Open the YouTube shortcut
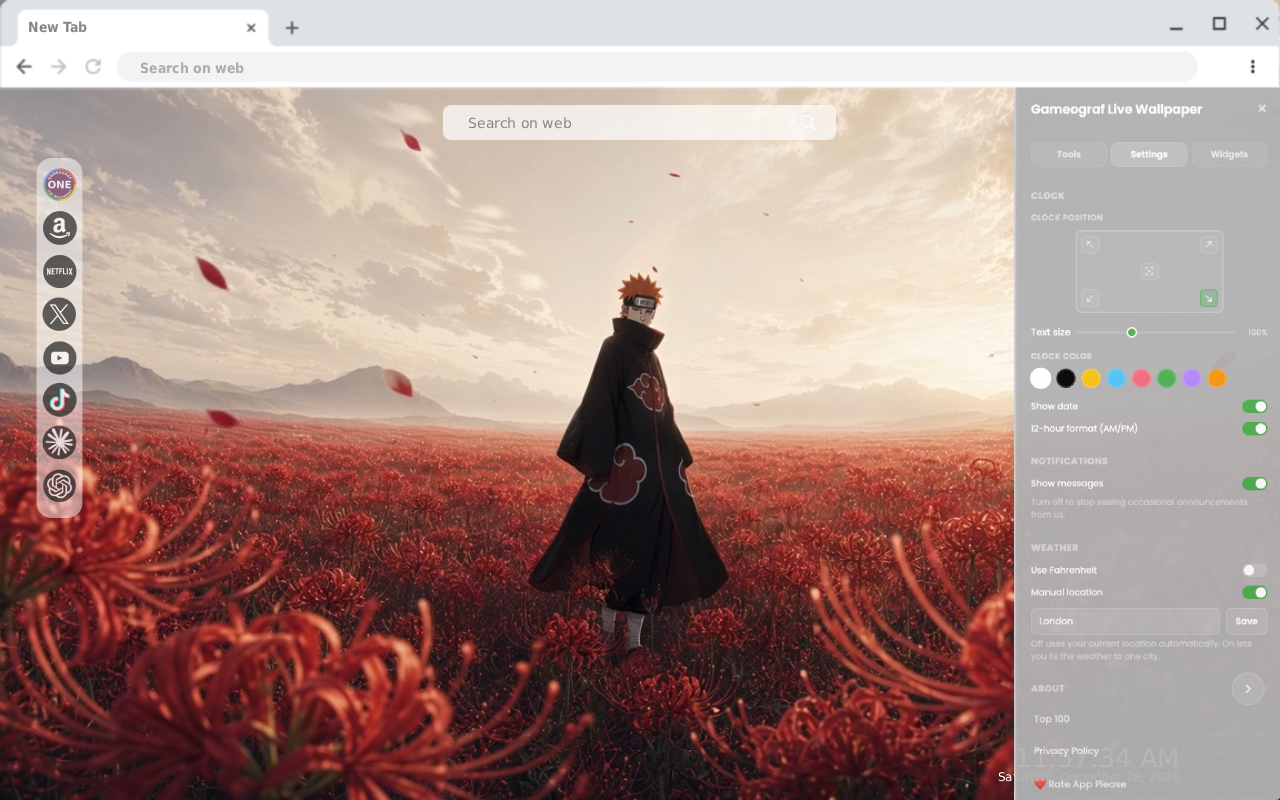 coord(60,357)
